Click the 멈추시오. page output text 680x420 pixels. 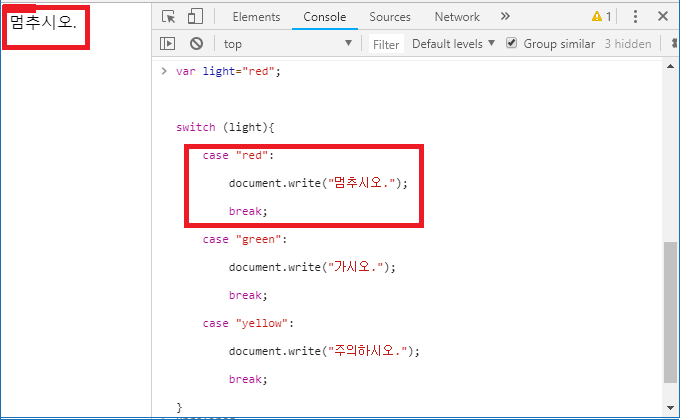click(43, 22)
